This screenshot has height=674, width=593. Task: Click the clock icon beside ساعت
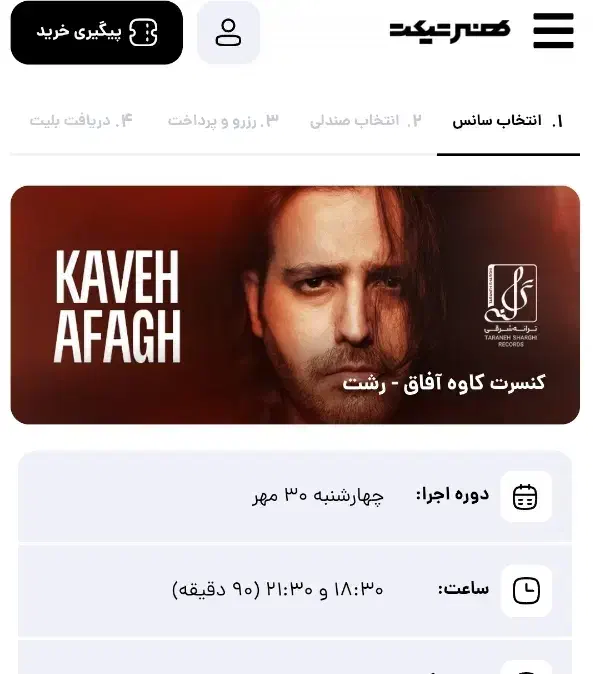coord(526,591)
